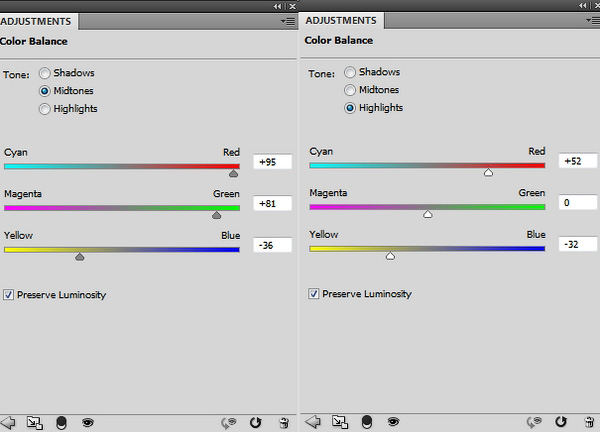Click the Color Balance title in right panel

click(339, 40)
